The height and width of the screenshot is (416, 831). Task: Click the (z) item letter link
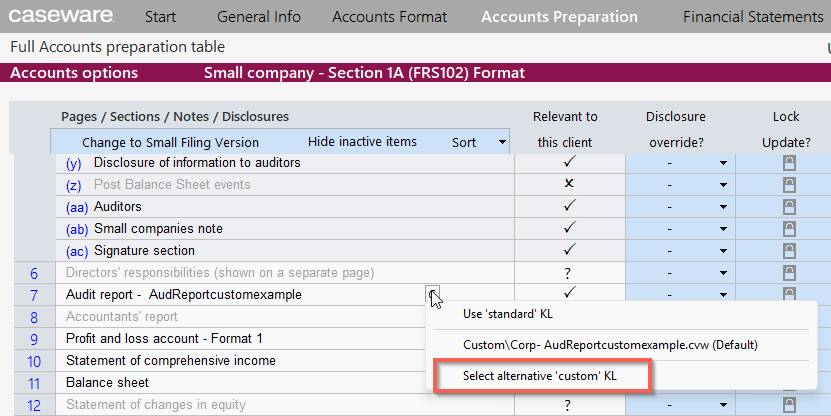coord(74,185)
